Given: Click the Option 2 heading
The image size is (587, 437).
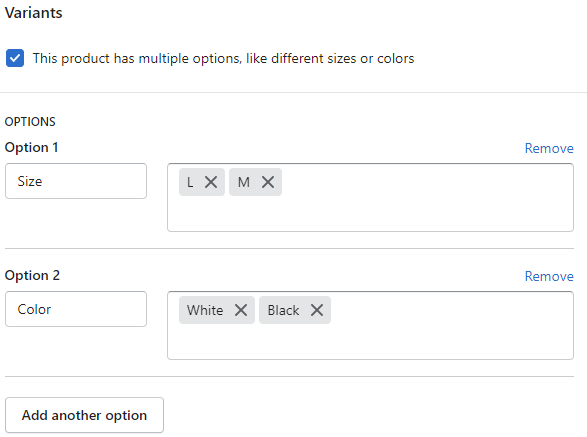Looking at the screenshot, I should [x=32, y=275].
